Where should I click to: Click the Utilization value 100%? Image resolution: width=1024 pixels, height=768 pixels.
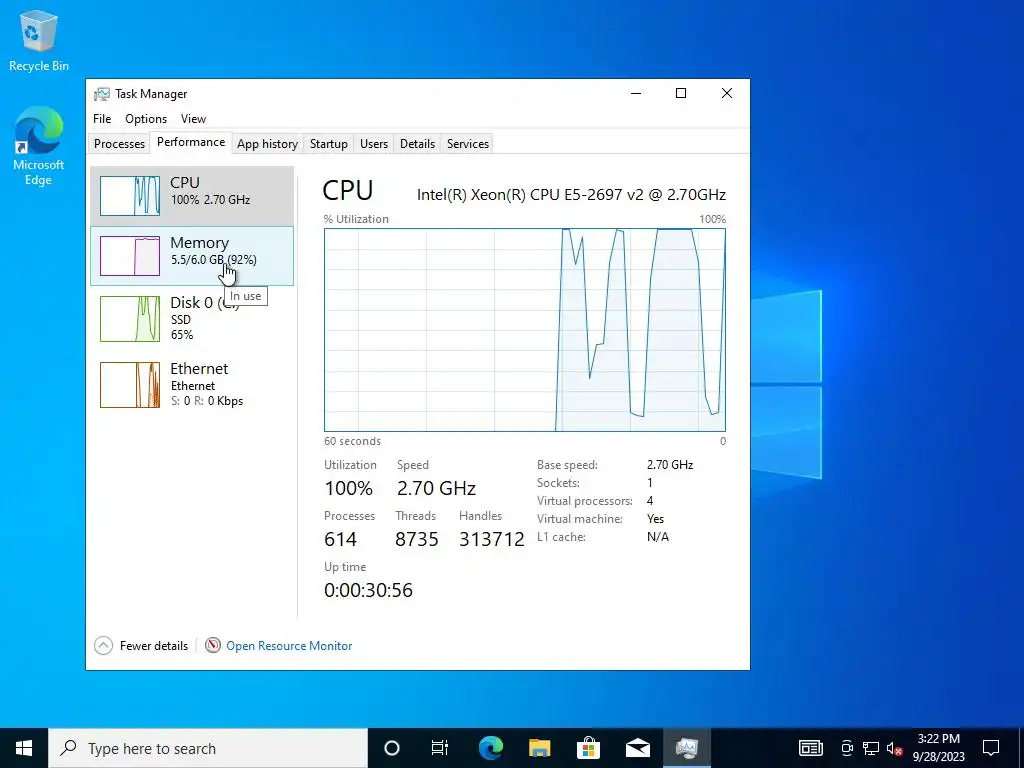point(348,488)
